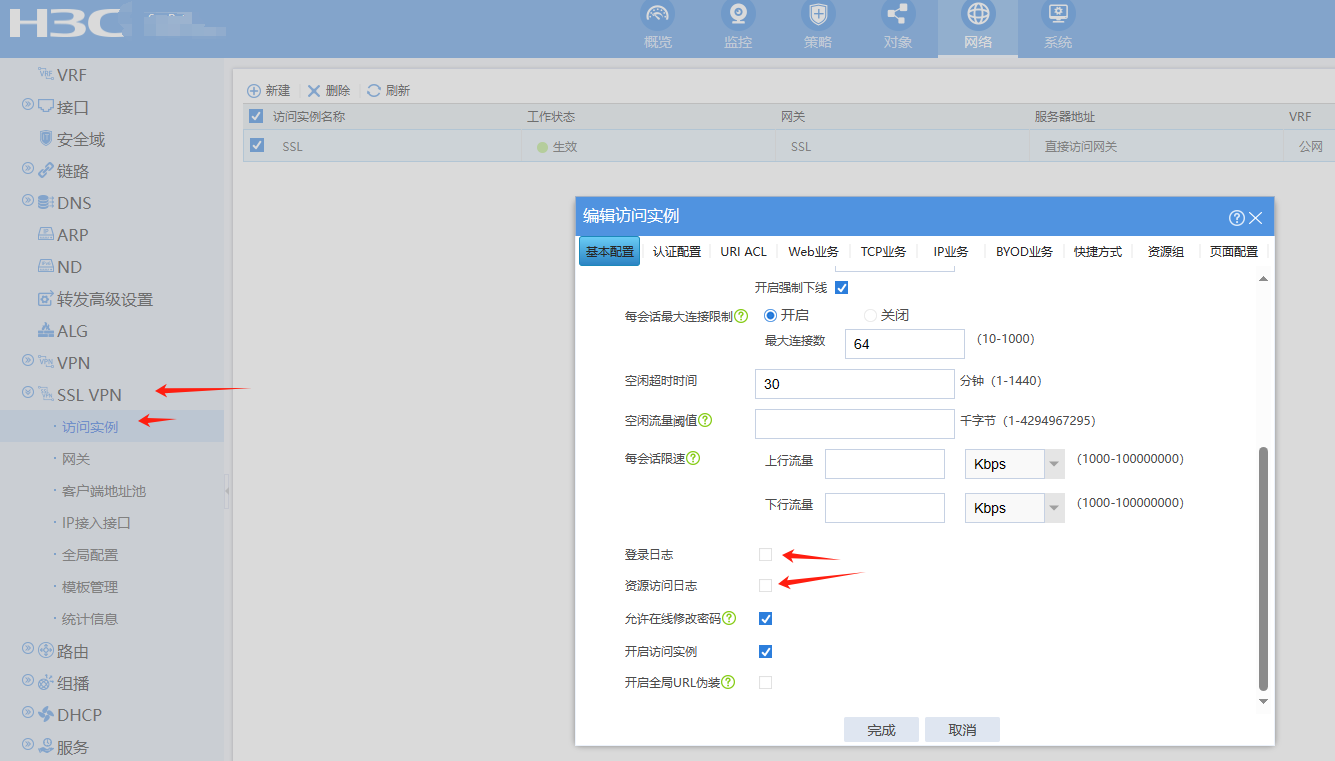Expand the VPN tree node
Viewport: 1335px width, 761px height.
(28, 361)
